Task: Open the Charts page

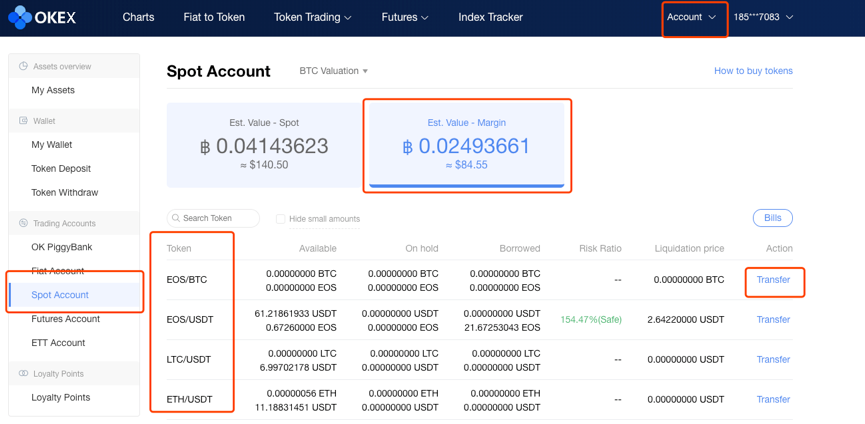Action: 138,17
